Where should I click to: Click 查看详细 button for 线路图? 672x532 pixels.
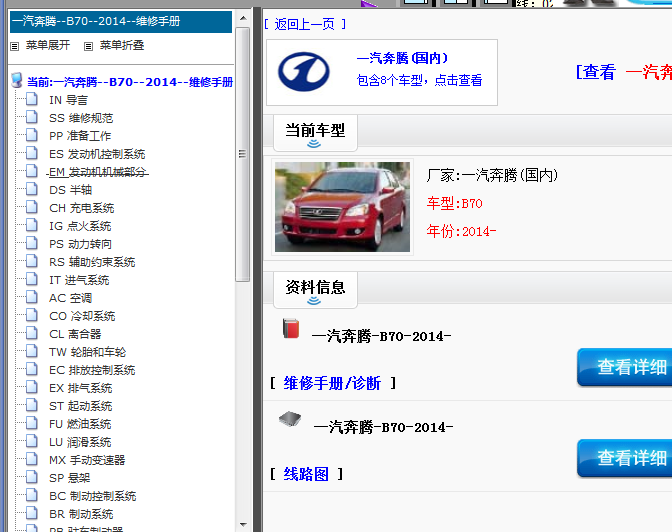tap(624, 458)
